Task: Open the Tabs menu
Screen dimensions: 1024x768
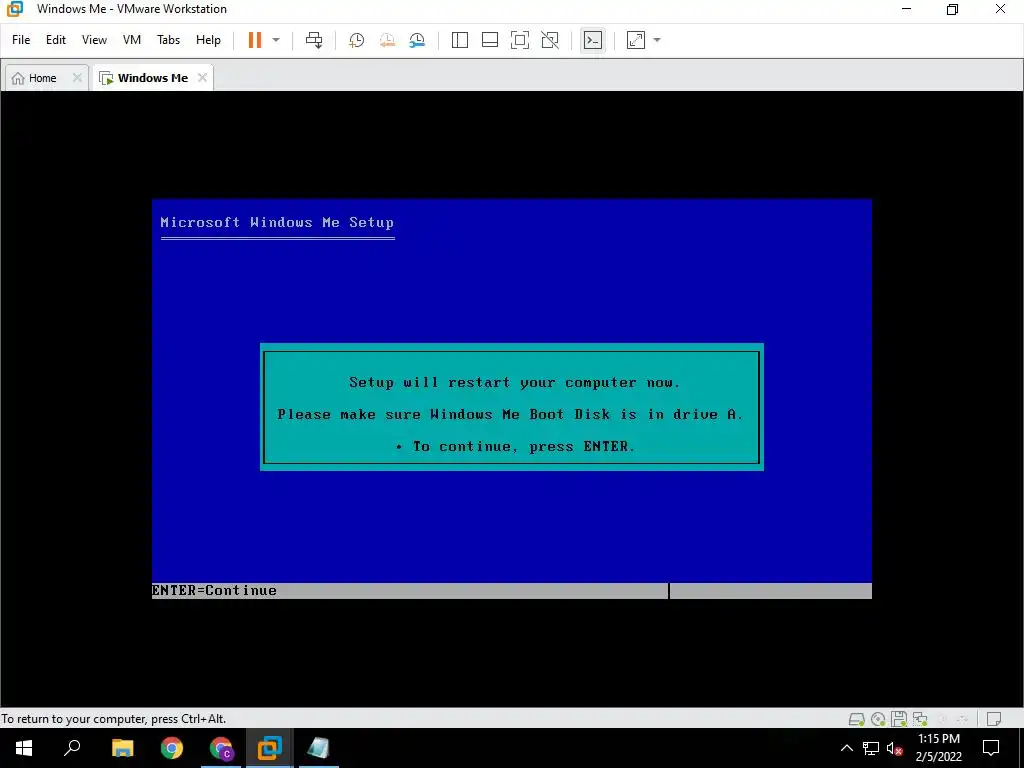Action: (168, 40)
